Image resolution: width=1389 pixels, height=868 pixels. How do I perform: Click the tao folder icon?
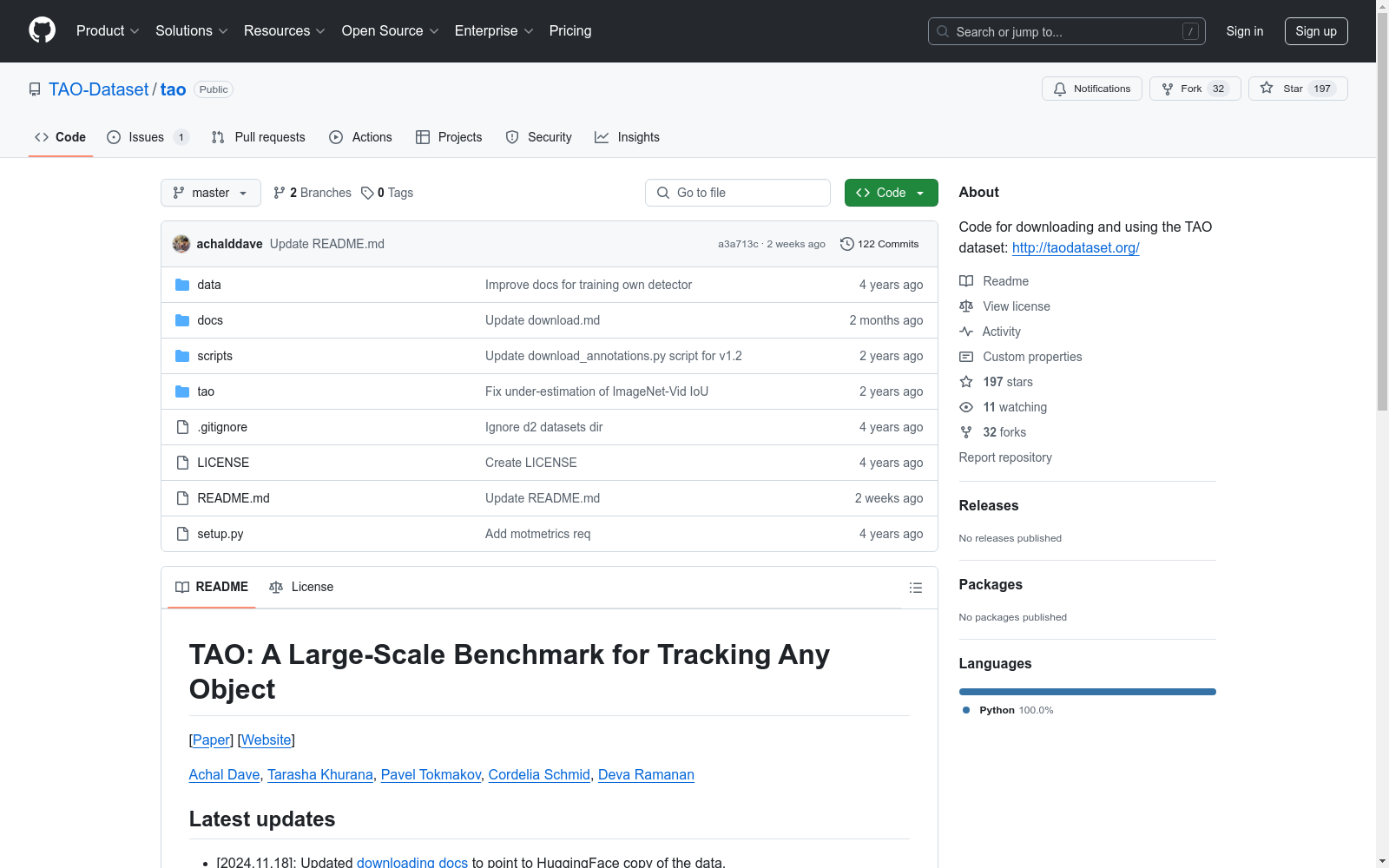(x=182, y=391)
